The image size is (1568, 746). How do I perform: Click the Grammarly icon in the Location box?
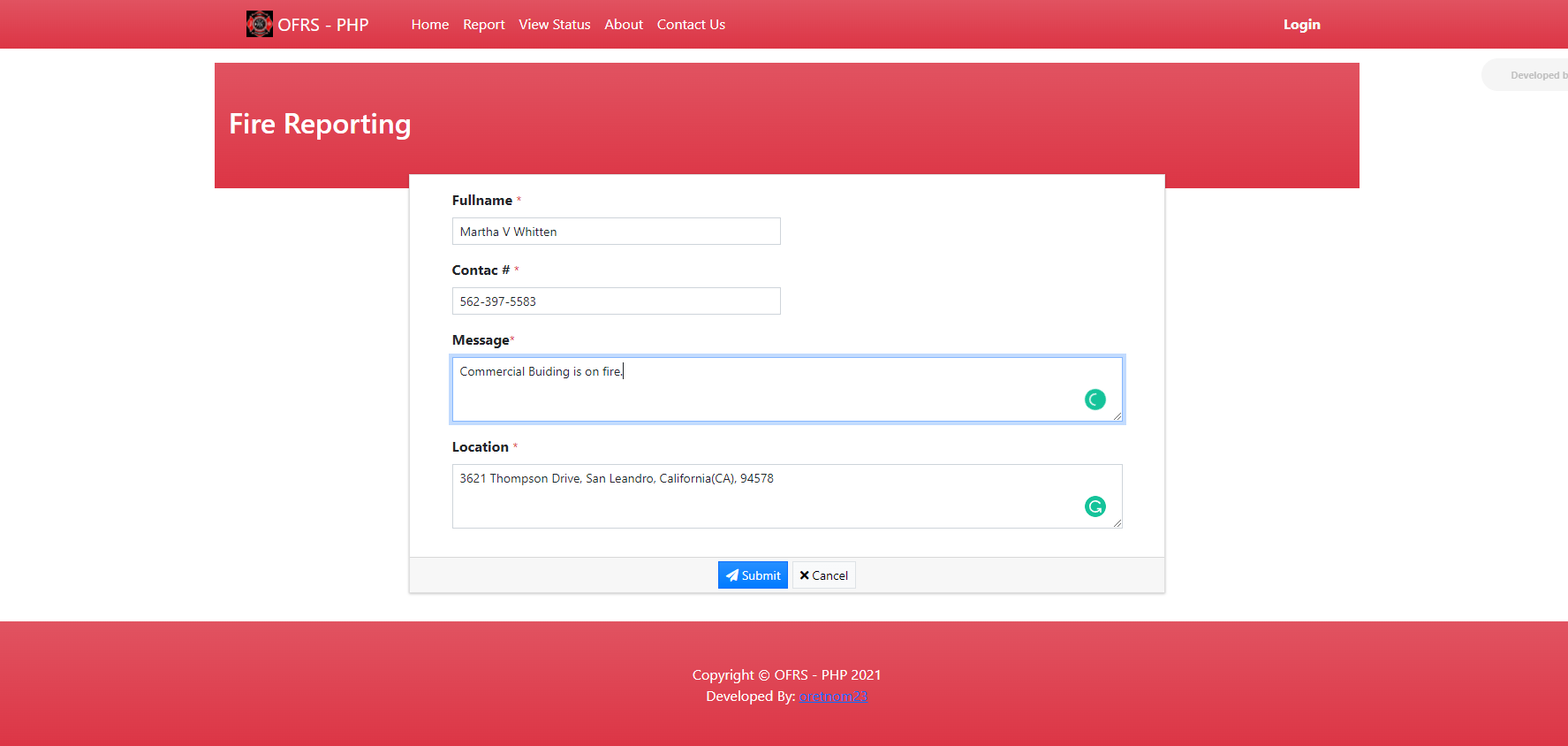[x=1095, y=506]
